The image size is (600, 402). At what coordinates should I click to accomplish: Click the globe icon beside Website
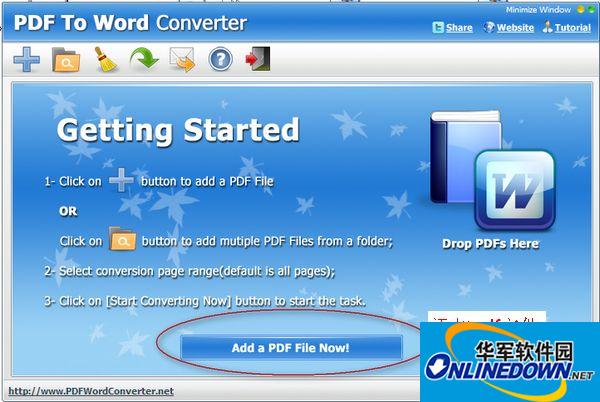coord(489,27)
